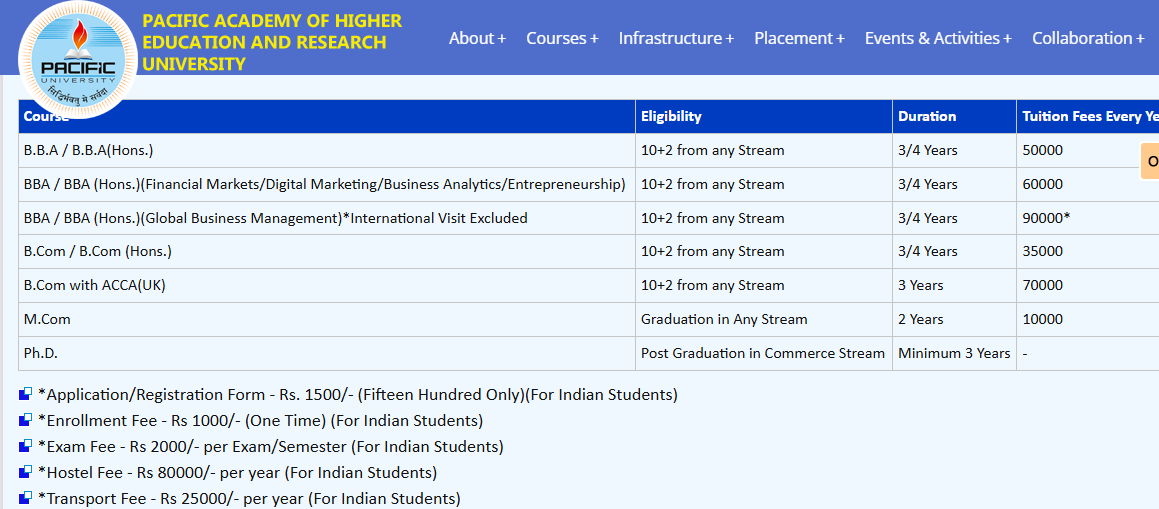Expand Events & Activities menu
Screen dimensions: 1159x509
[938, 38]
